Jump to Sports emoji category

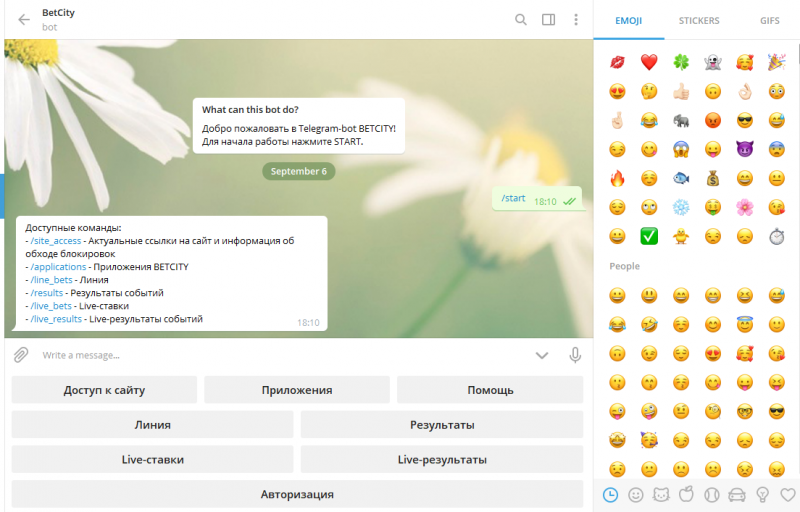click(x=712, y=495)
